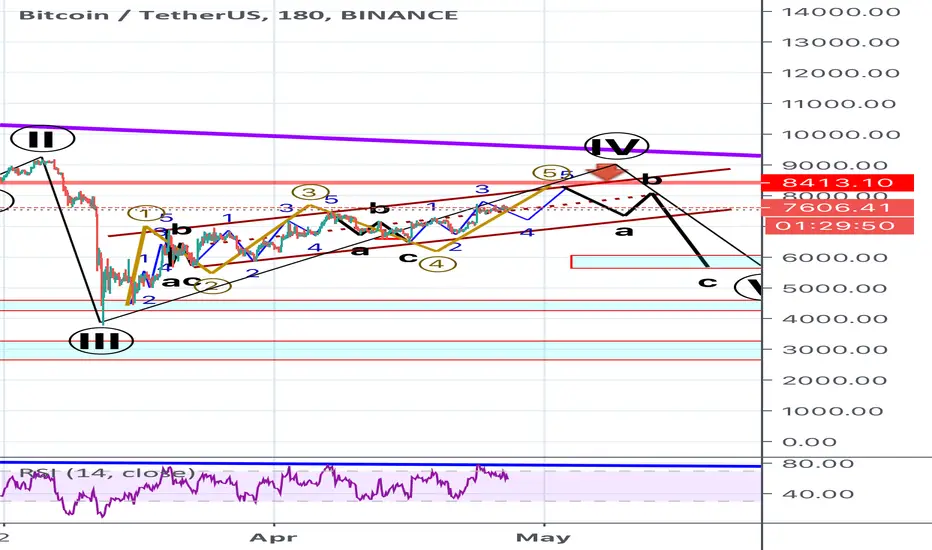Select the circled wave III label
This screenshot has height=550, width=932.
pyautogui.click(x=101, y=341)
